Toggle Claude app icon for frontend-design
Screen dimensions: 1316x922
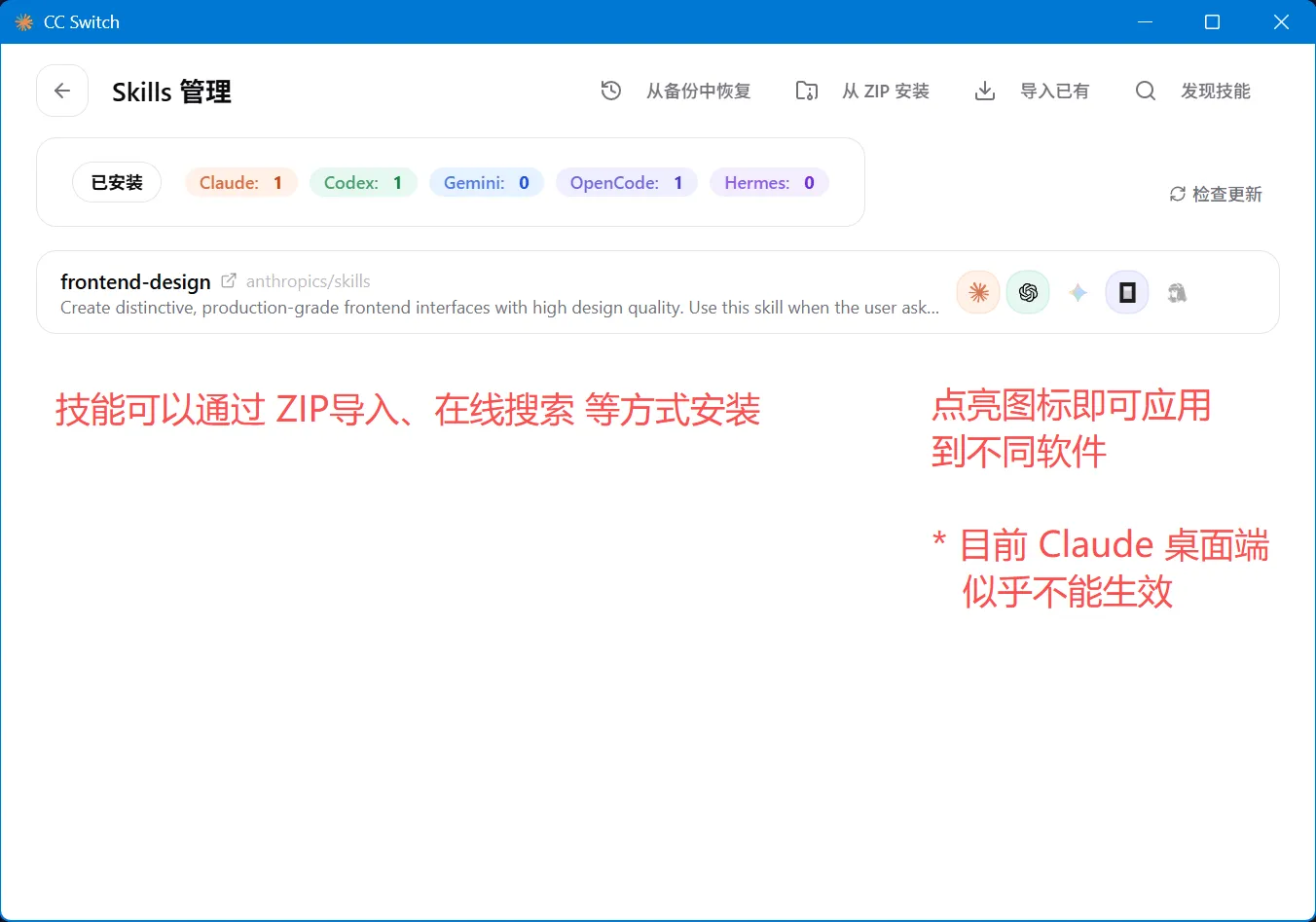click(978, 292)
